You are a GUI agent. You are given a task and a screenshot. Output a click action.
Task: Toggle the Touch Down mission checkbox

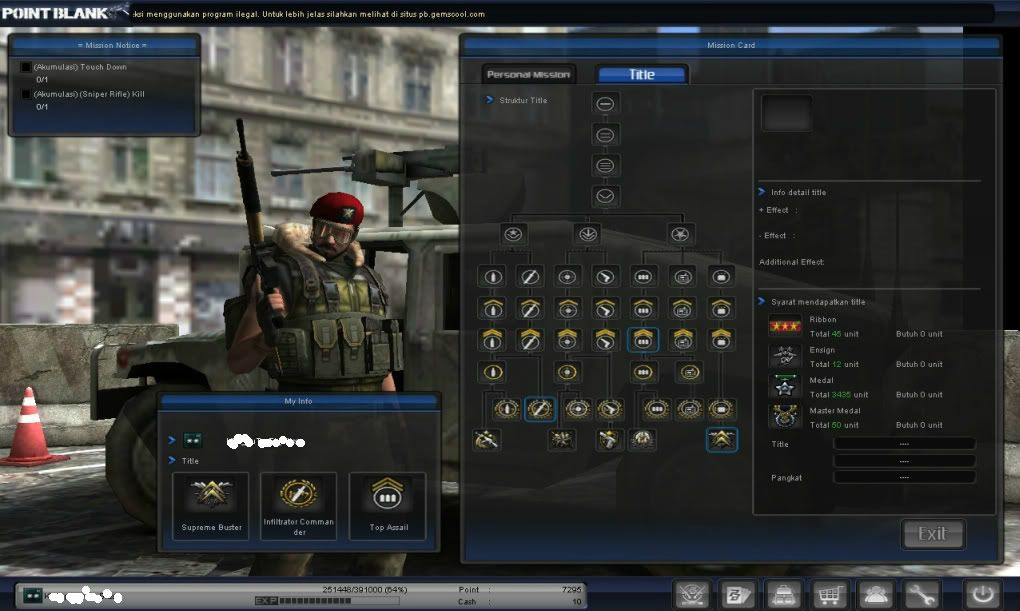[x=26, y=67]
